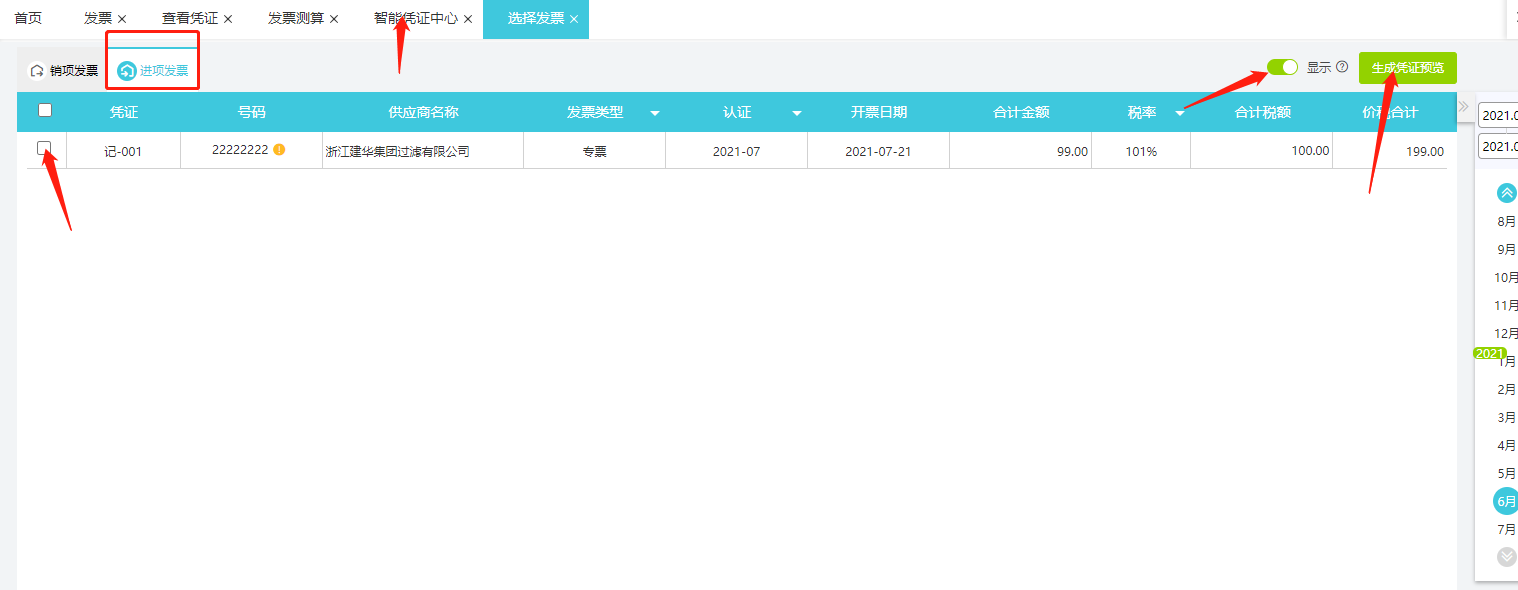Click the month list down-chevron circle
This screenshot has height=590, width=1518.
coord(1507,557)
